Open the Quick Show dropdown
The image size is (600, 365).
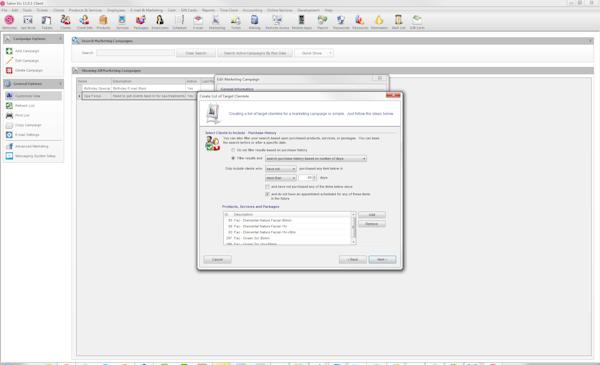click(x=314, y=53)
